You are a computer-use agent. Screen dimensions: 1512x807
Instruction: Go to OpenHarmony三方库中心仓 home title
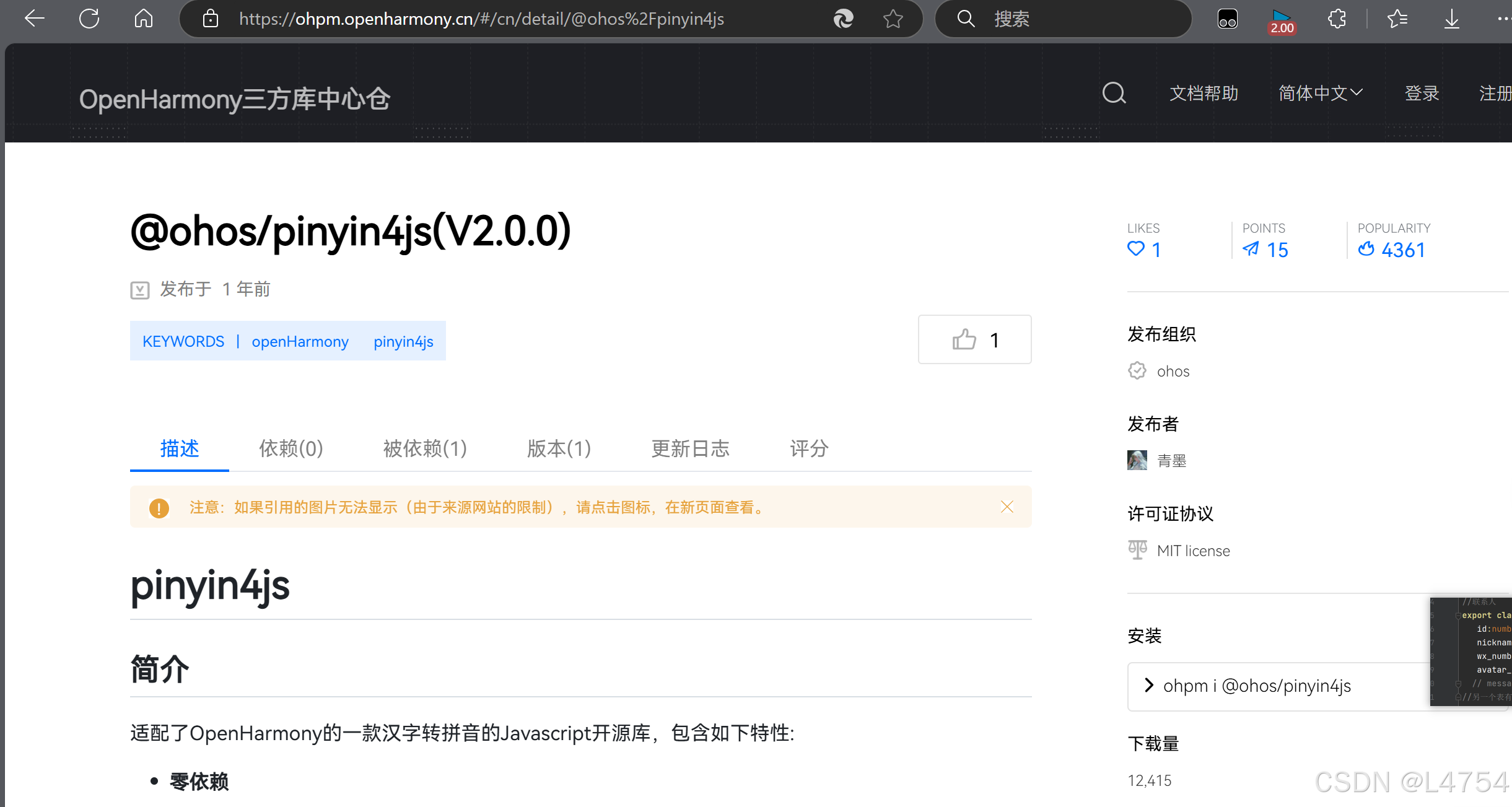(234, 99)
